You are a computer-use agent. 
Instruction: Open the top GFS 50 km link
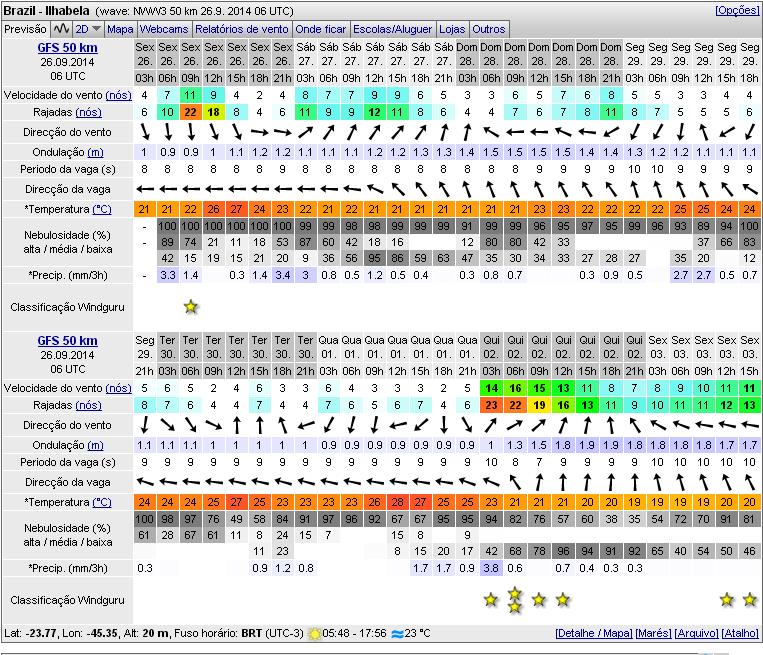(67, 48)
